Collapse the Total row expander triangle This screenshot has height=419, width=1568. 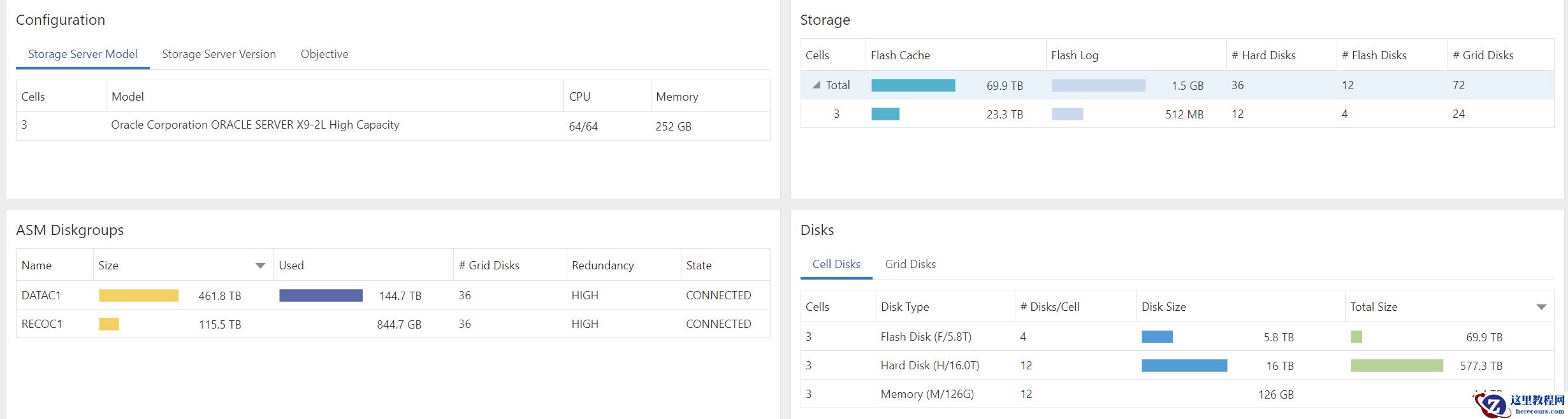coord(816,85)
